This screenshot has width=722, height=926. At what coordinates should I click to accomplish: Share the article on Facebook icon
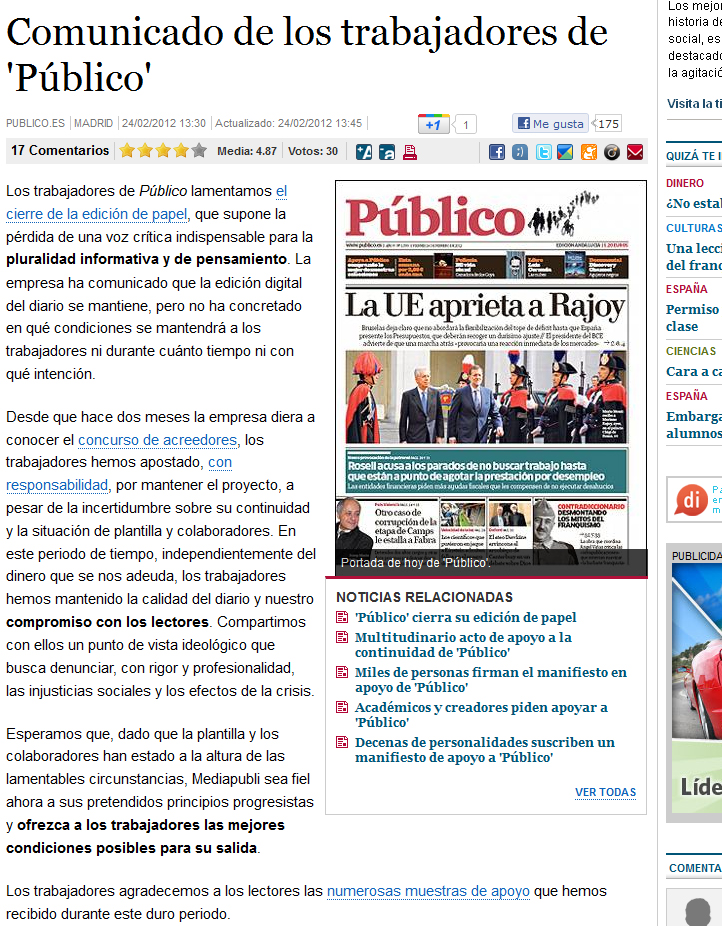point(496,152)
